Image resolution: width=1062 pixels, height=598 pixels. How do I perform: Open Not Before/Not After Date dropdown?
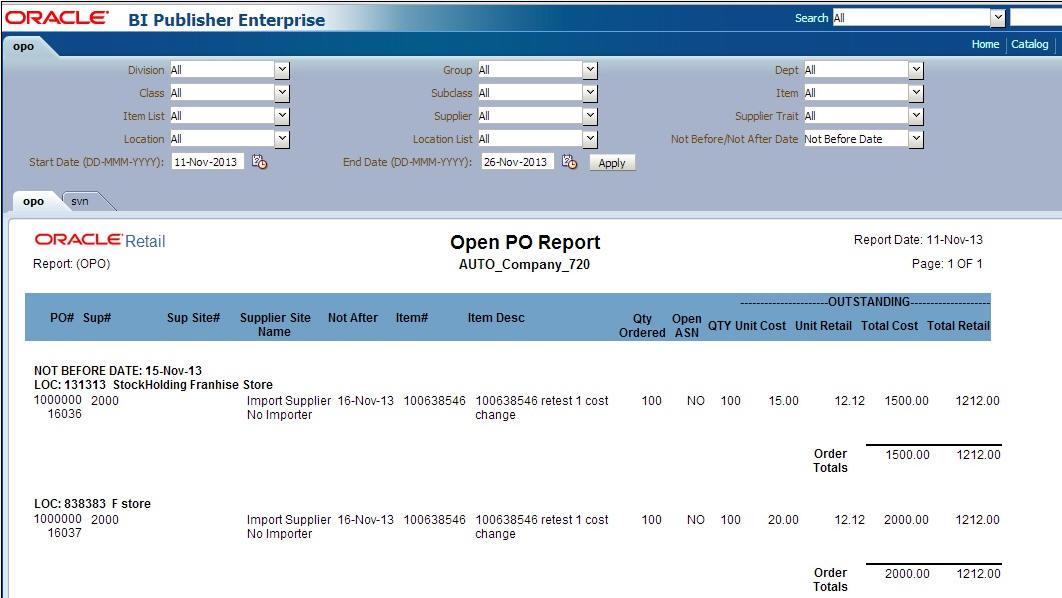tap(916, 139)
